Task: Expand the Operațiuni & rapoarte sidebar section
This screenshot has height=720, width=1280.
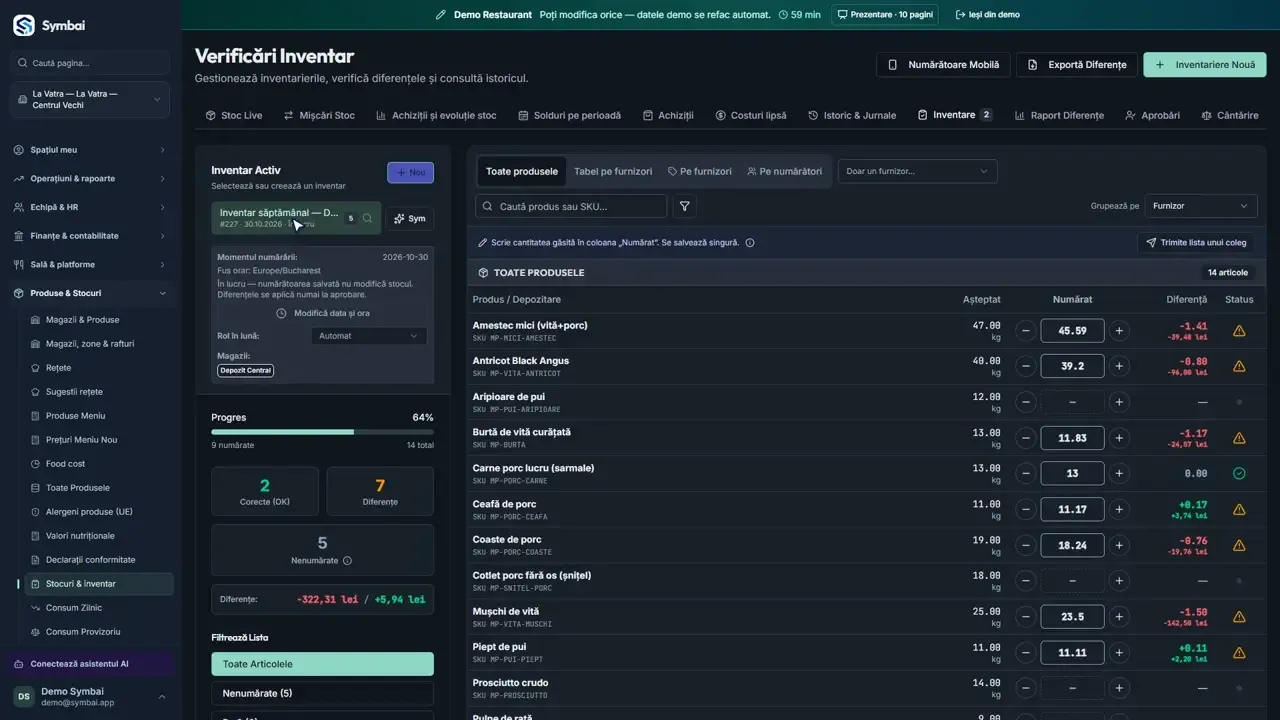Action: click(91, 178)
